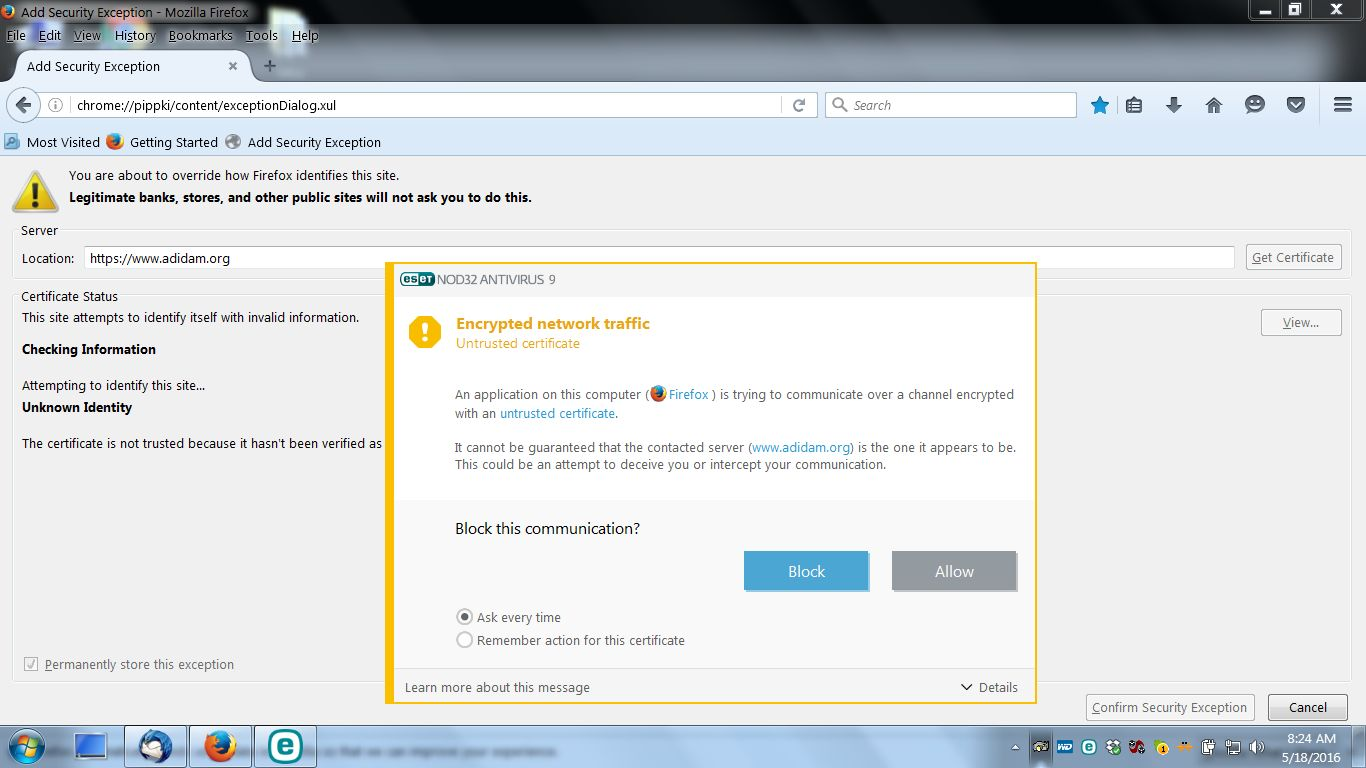The width and height of the screenshot is (1366, 768).
Task: Click the WD tray icon
Action: [1065, 746]
